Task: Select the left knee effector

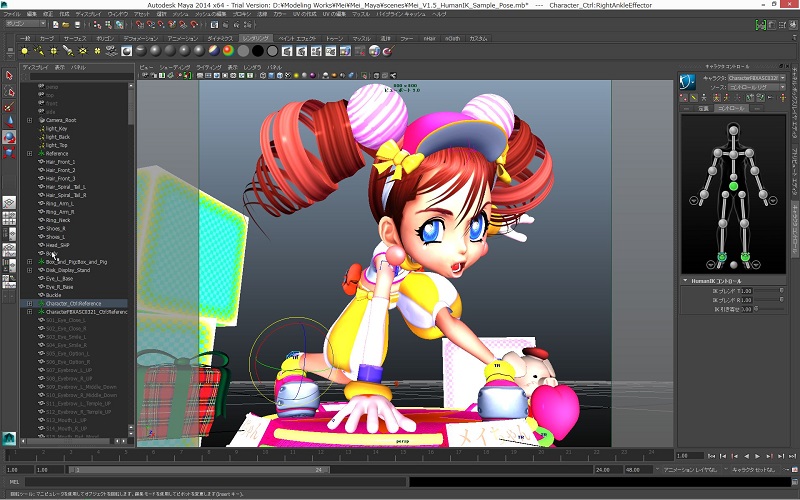Action: pos(744,223)
